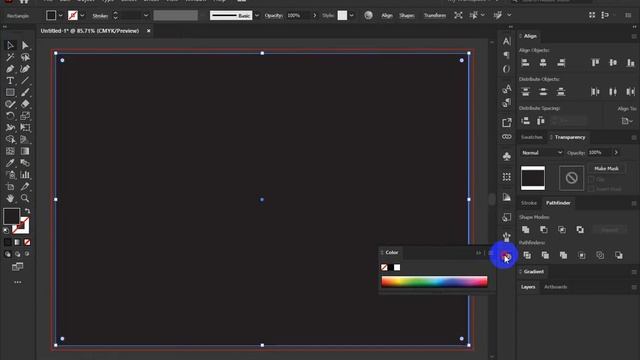Select the Lasso tool
This screenshot has width=640, height=360.
pyautogui.click(x=25, y=57)
